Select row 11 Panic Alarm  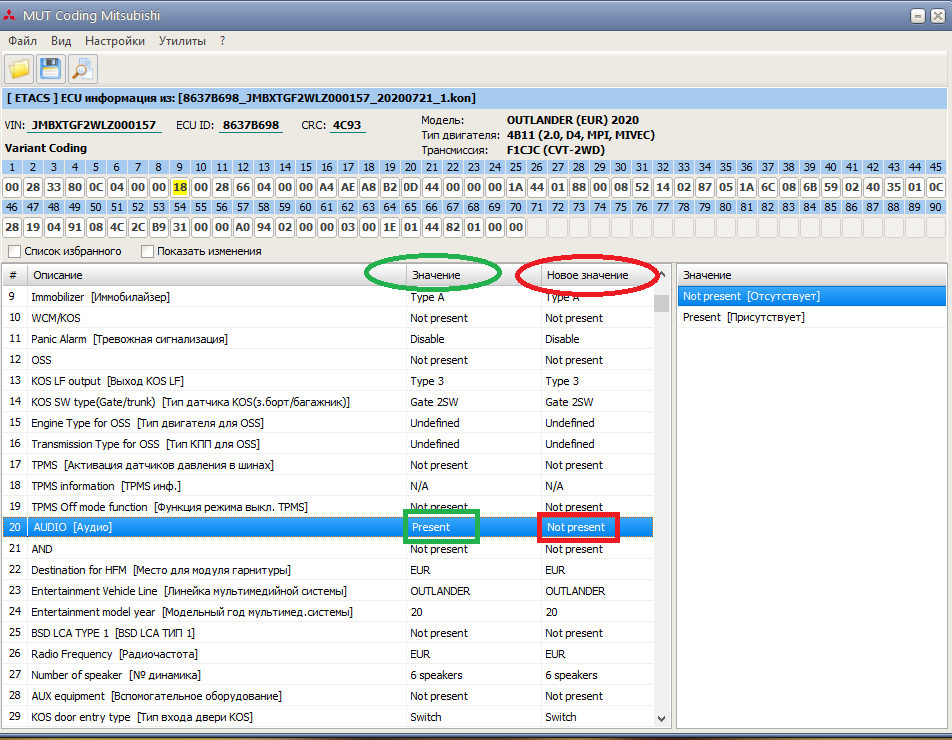(x=328, y=339)
